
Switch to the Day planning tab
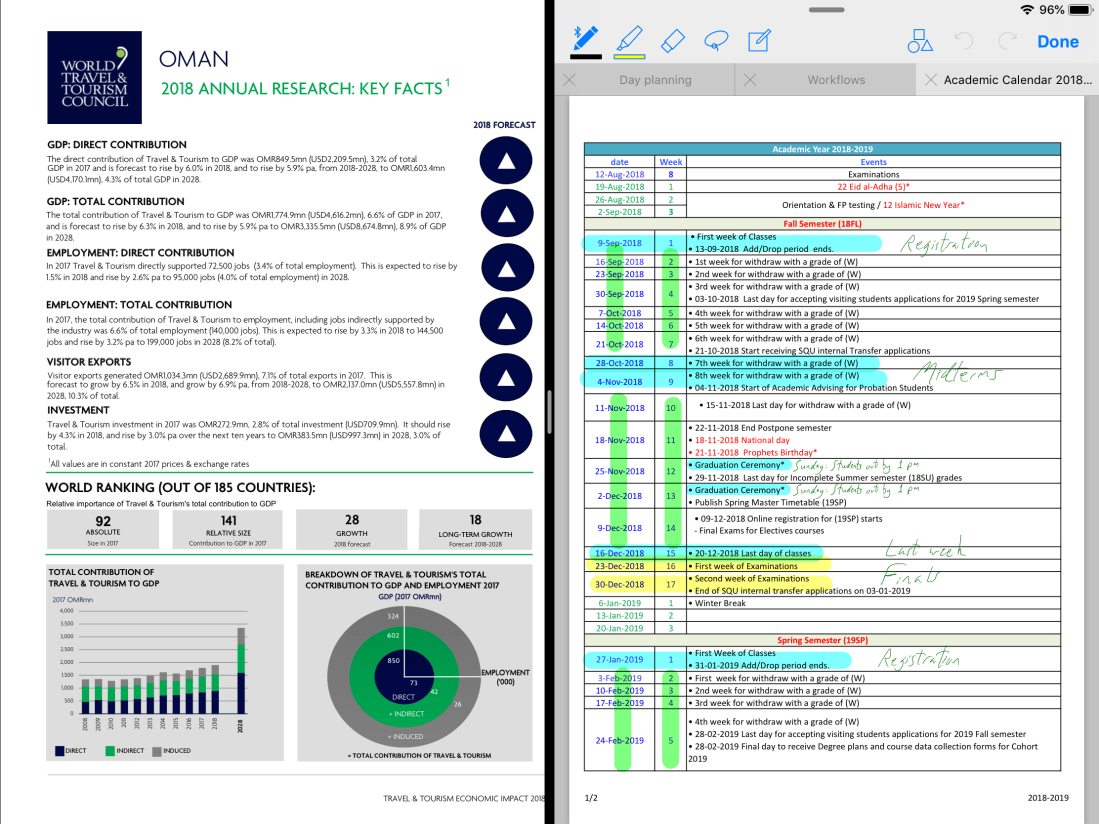point(655,80)
